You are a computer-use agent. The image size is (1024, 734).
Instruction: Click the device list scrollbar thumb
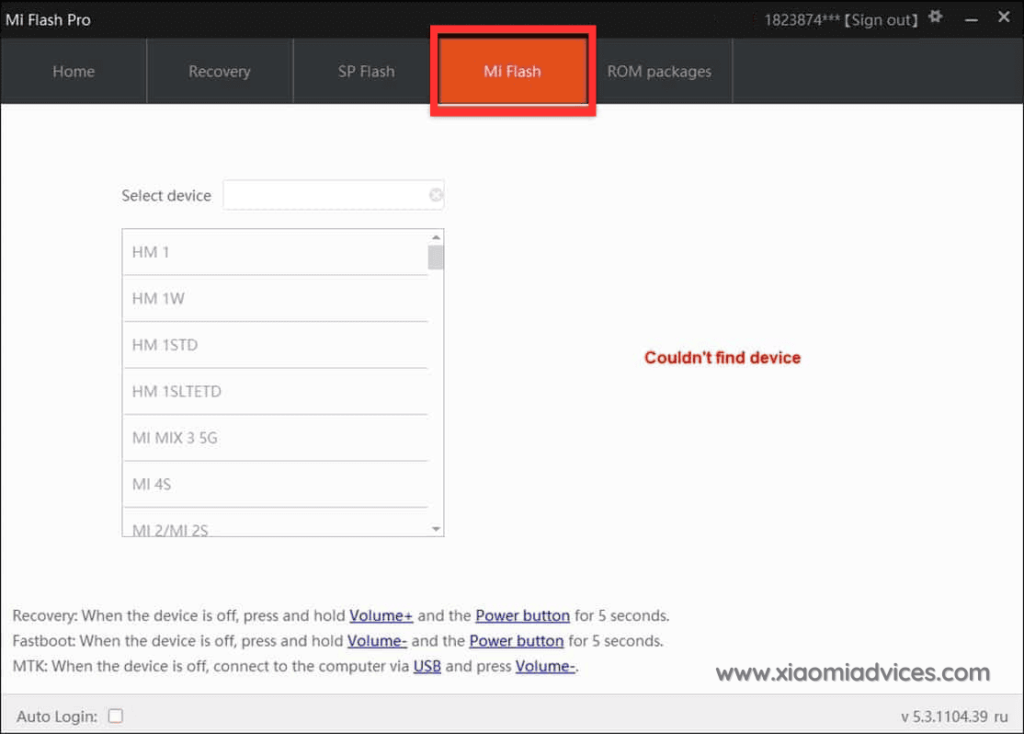point(436,257)
